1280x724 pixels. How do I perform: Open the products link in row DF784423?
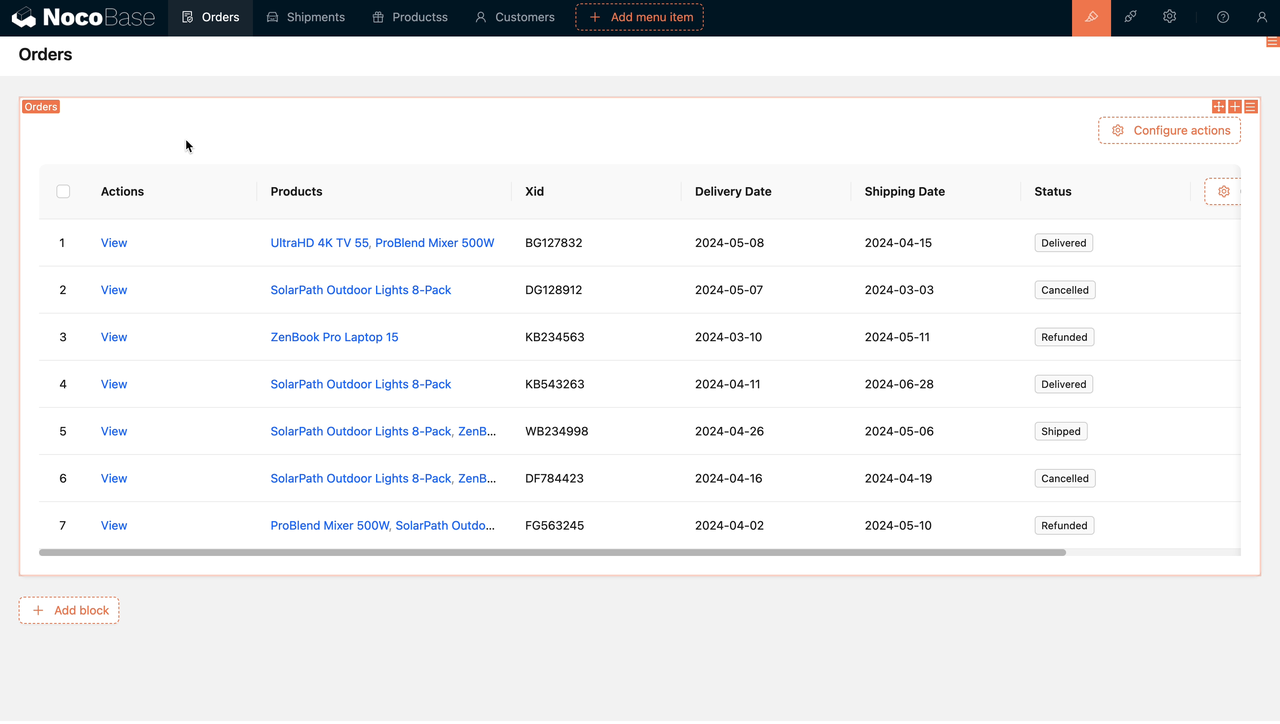(x=383, y=478)
